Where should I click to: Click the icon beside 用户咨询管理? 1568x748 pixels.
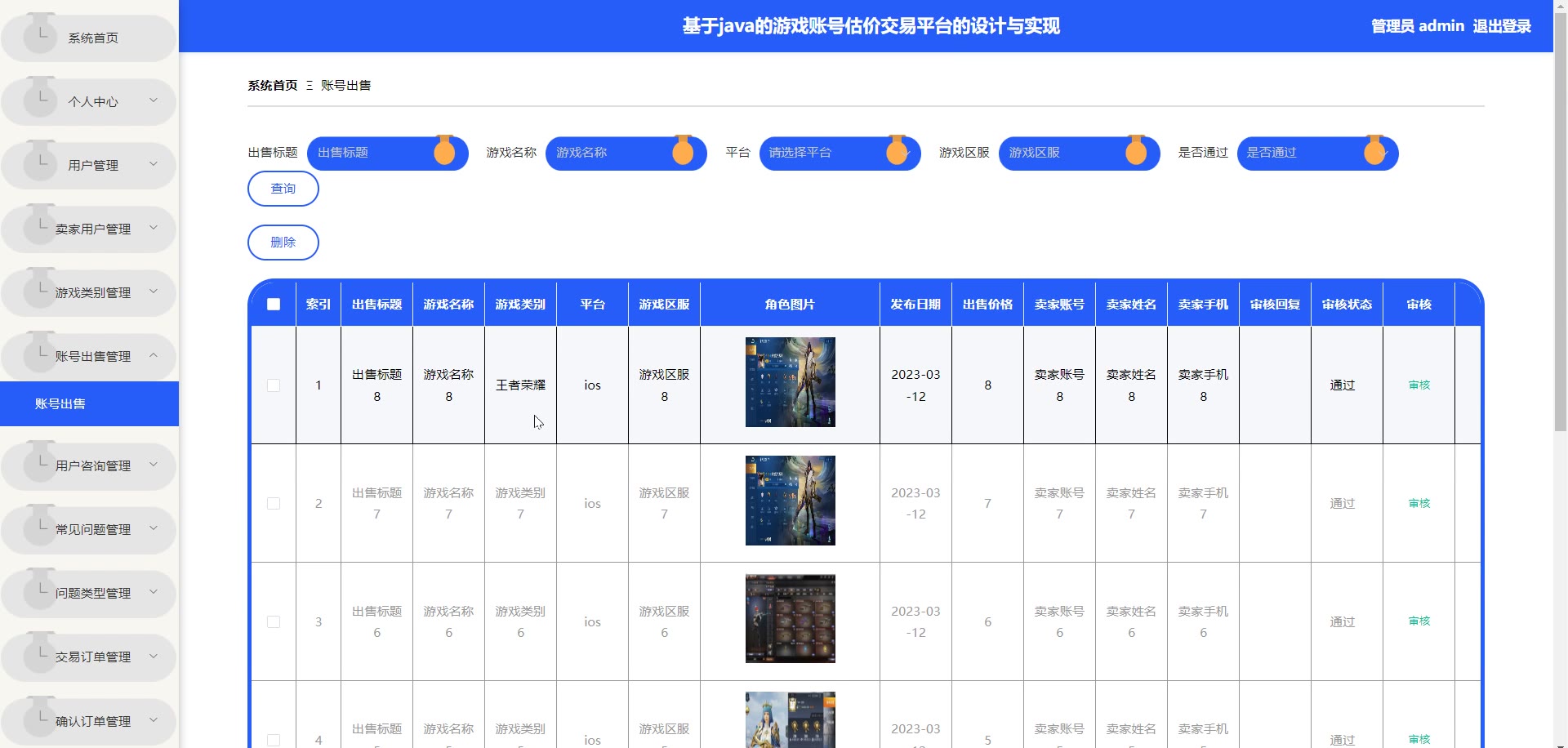[40, 461]
